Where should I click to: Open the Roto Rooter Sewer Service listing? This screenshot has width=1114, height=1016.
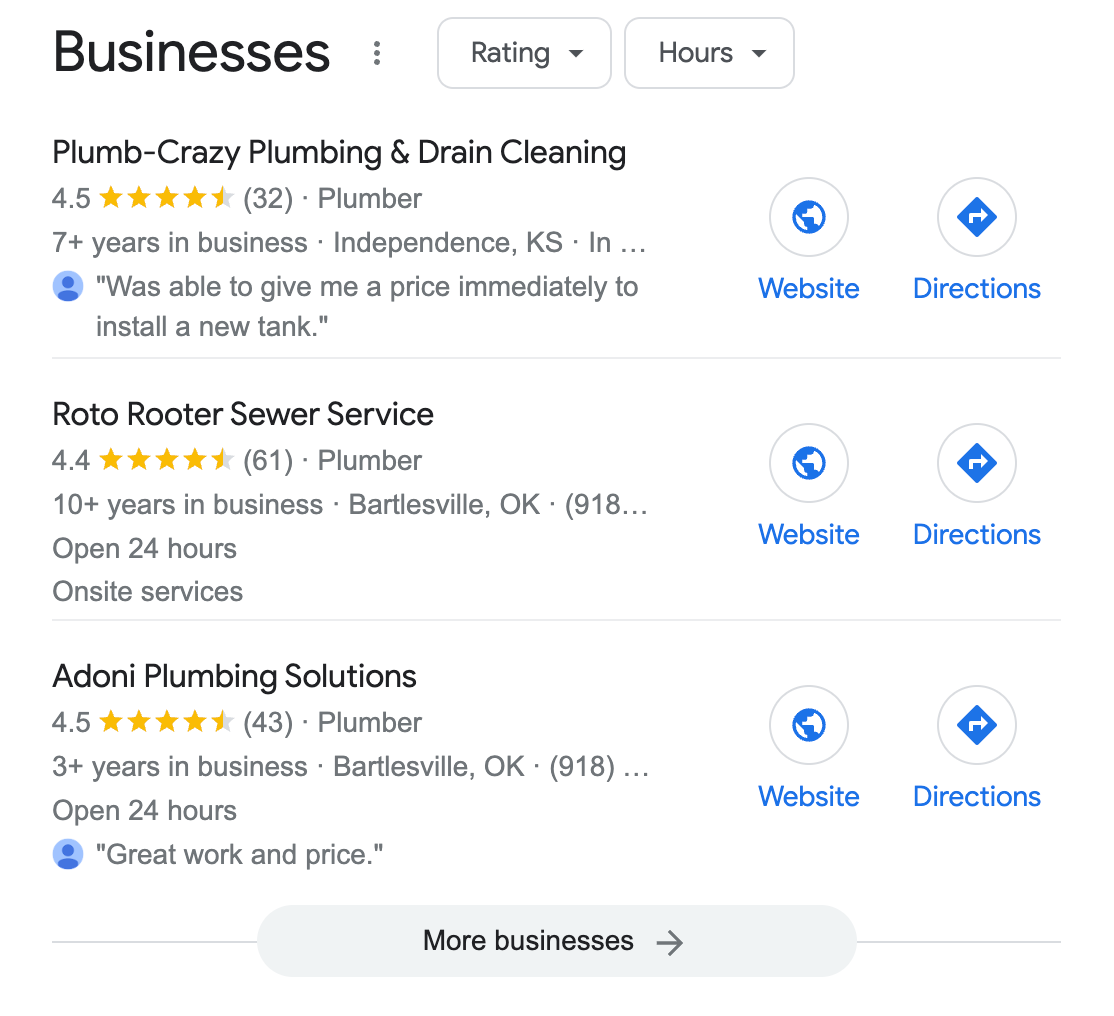(243, 413)
